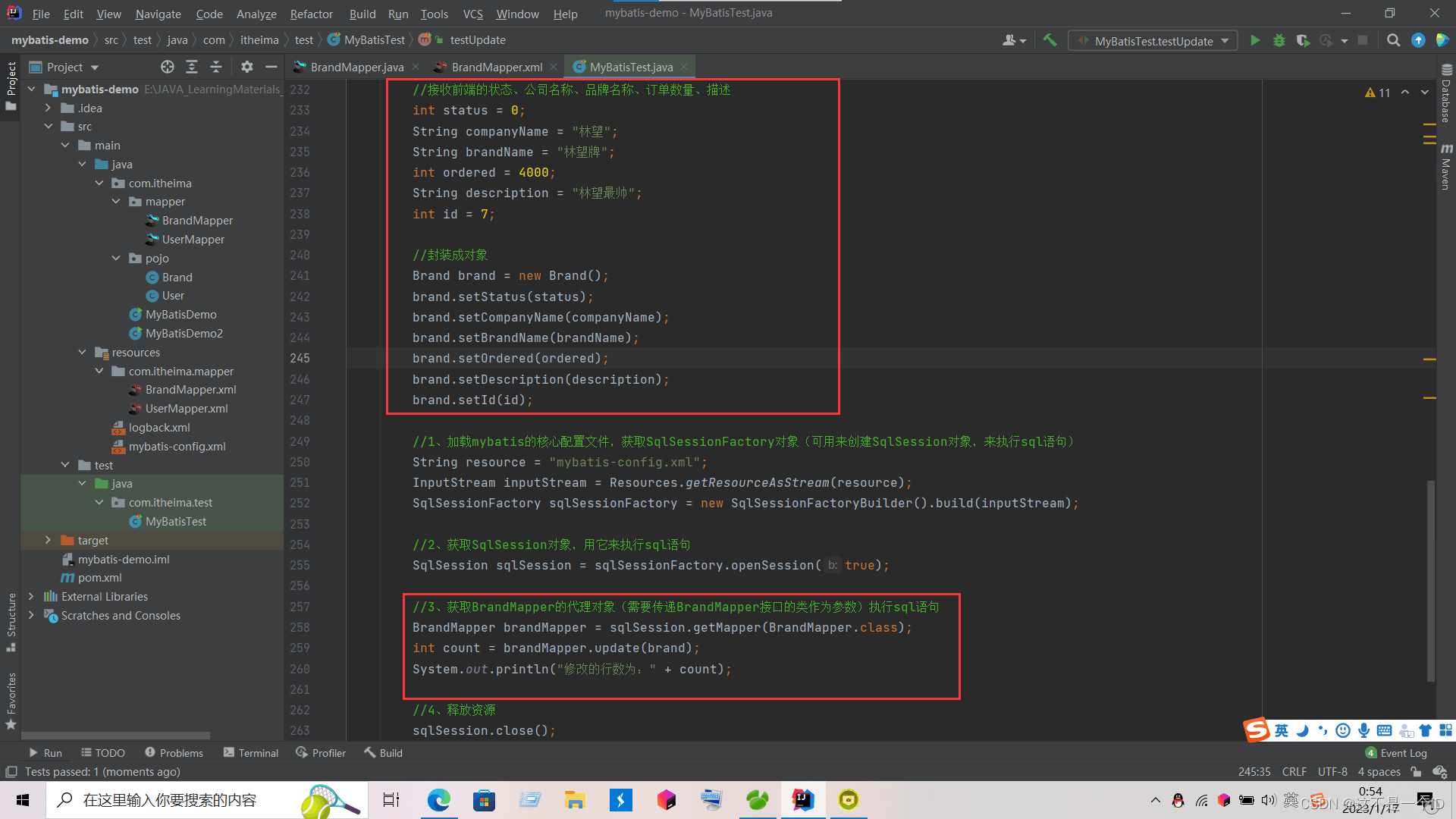Image resolution: width=1456 pixels, height=819 pixels.
Task: Select the opened file locate target icon
Action: tap(168, 67)
